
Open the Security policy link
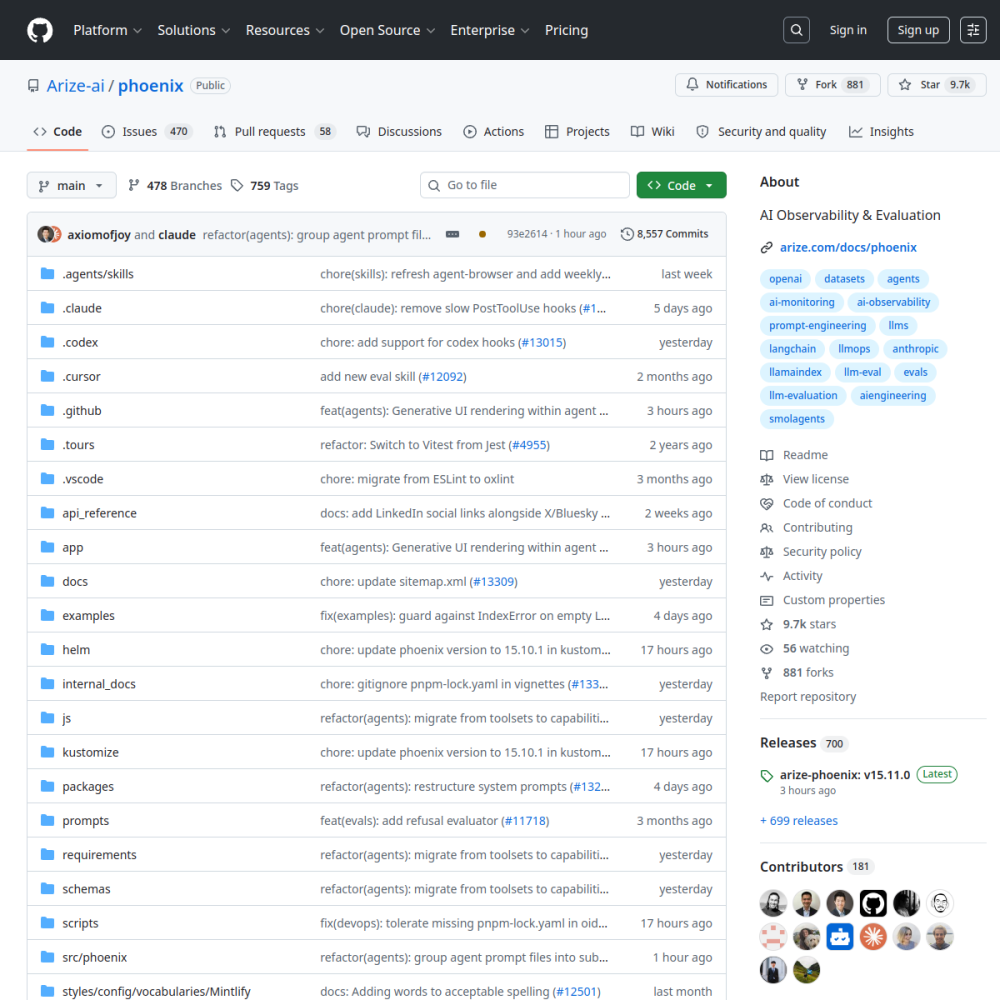[x=822, y=552]
